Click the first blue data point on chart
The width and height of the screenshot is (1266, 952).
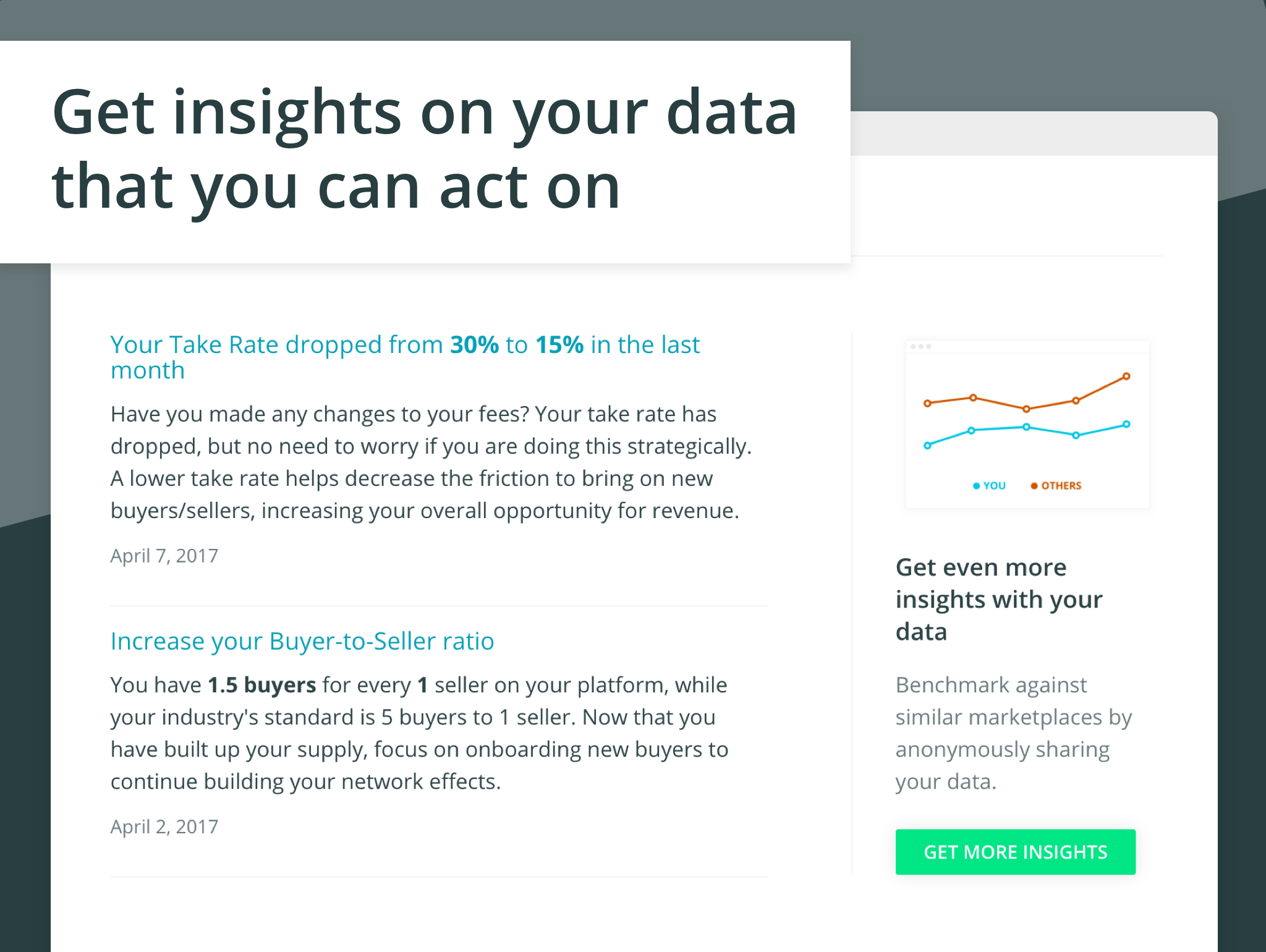[927, 445]
